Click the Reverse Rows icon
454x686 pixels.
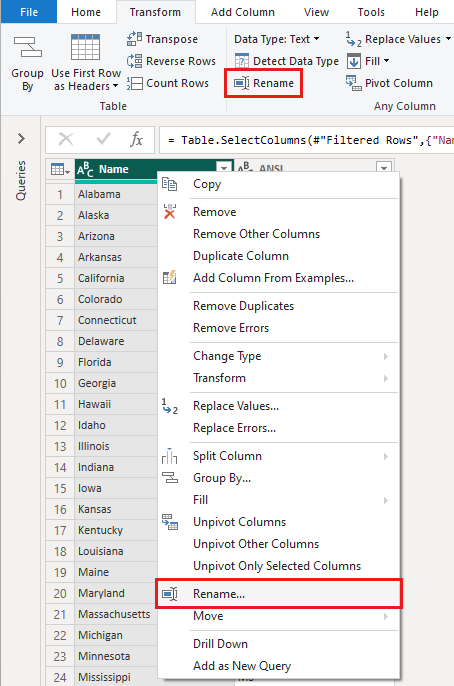[134, 61]
